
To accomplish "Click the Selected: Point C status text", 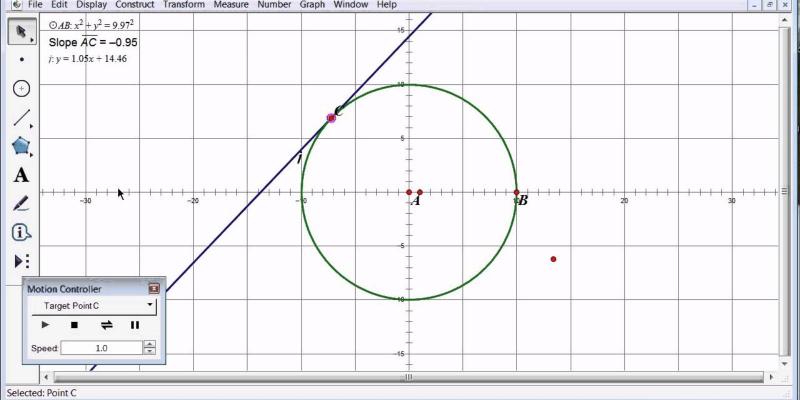I will coord(41,393).
